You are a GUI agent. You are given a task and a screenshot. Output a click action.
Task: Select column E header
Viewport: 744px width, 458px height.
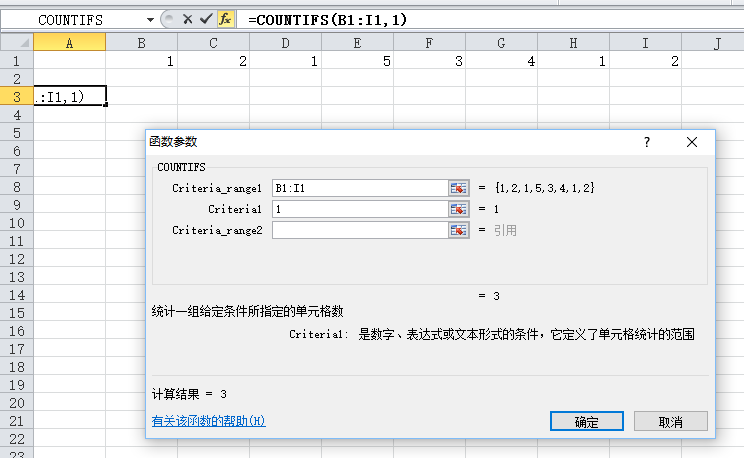[357, 43]
